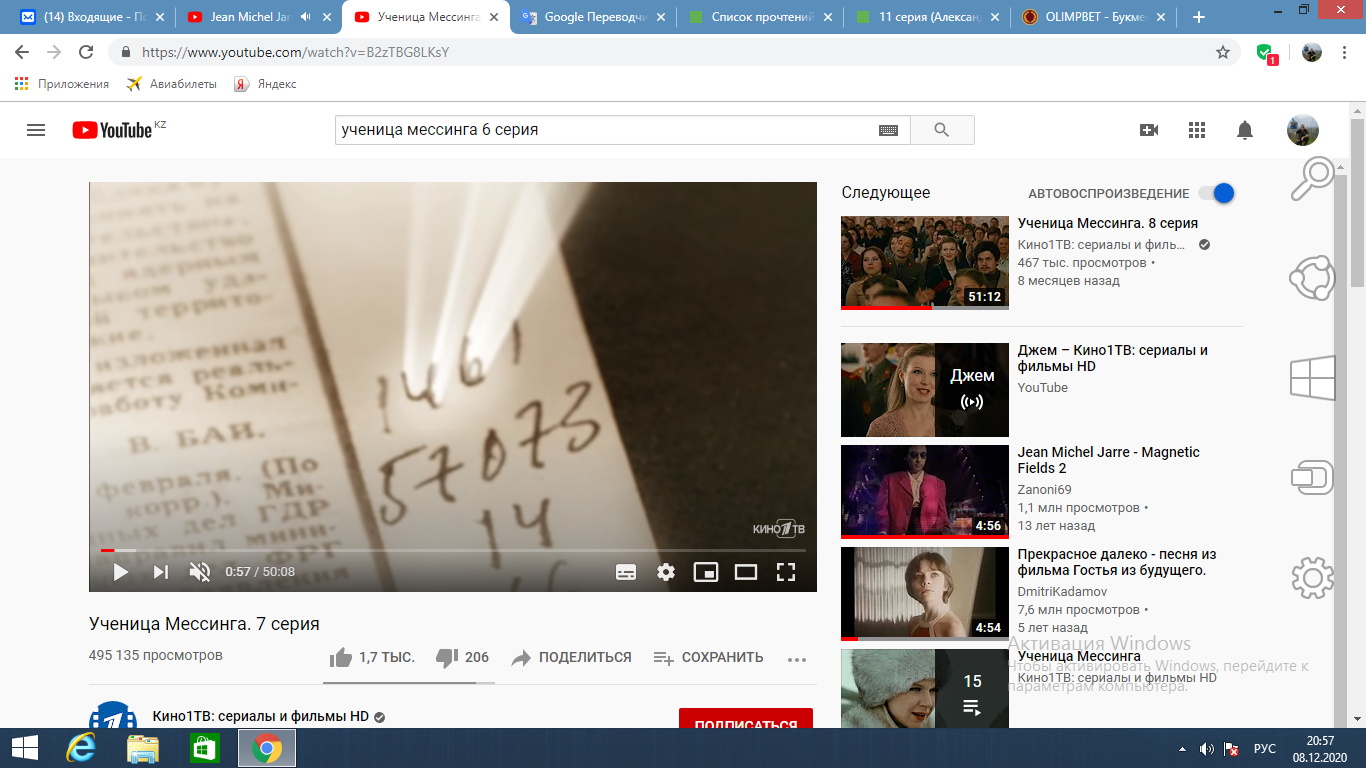Open the Chrome three-dot menu

(x=1345, y=52)
